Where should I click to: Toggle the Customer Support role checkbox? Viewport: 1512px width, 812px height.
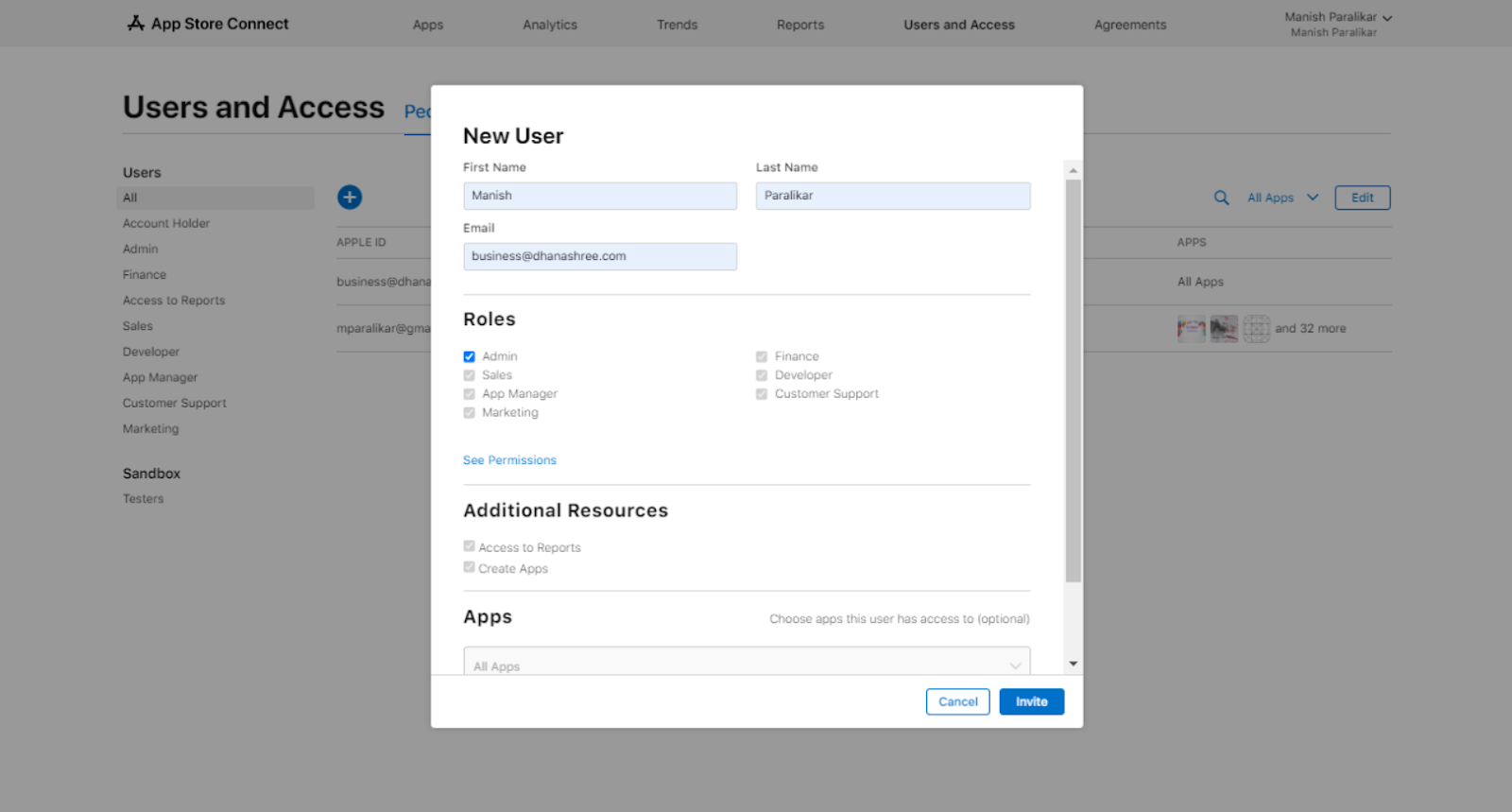point(762,394)
